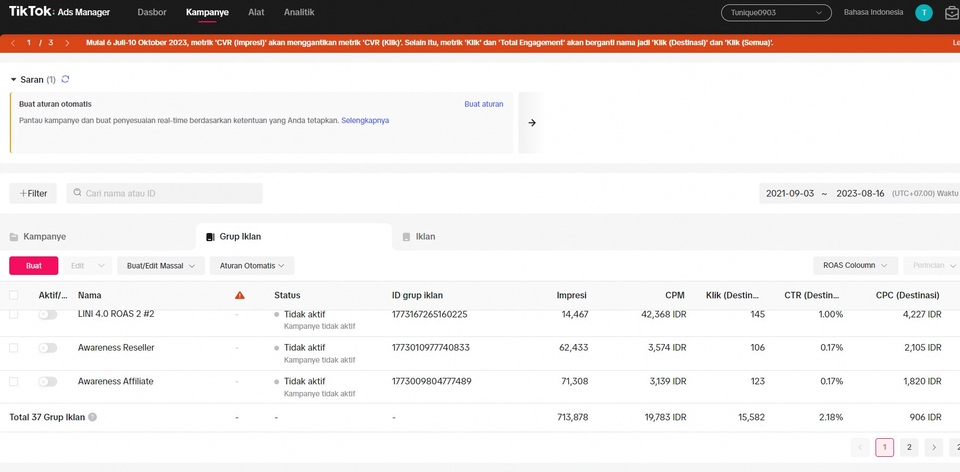This screenshot has width=960, height=472.
Task: Click the Iklan tab icon
Action: click(406, 237)
